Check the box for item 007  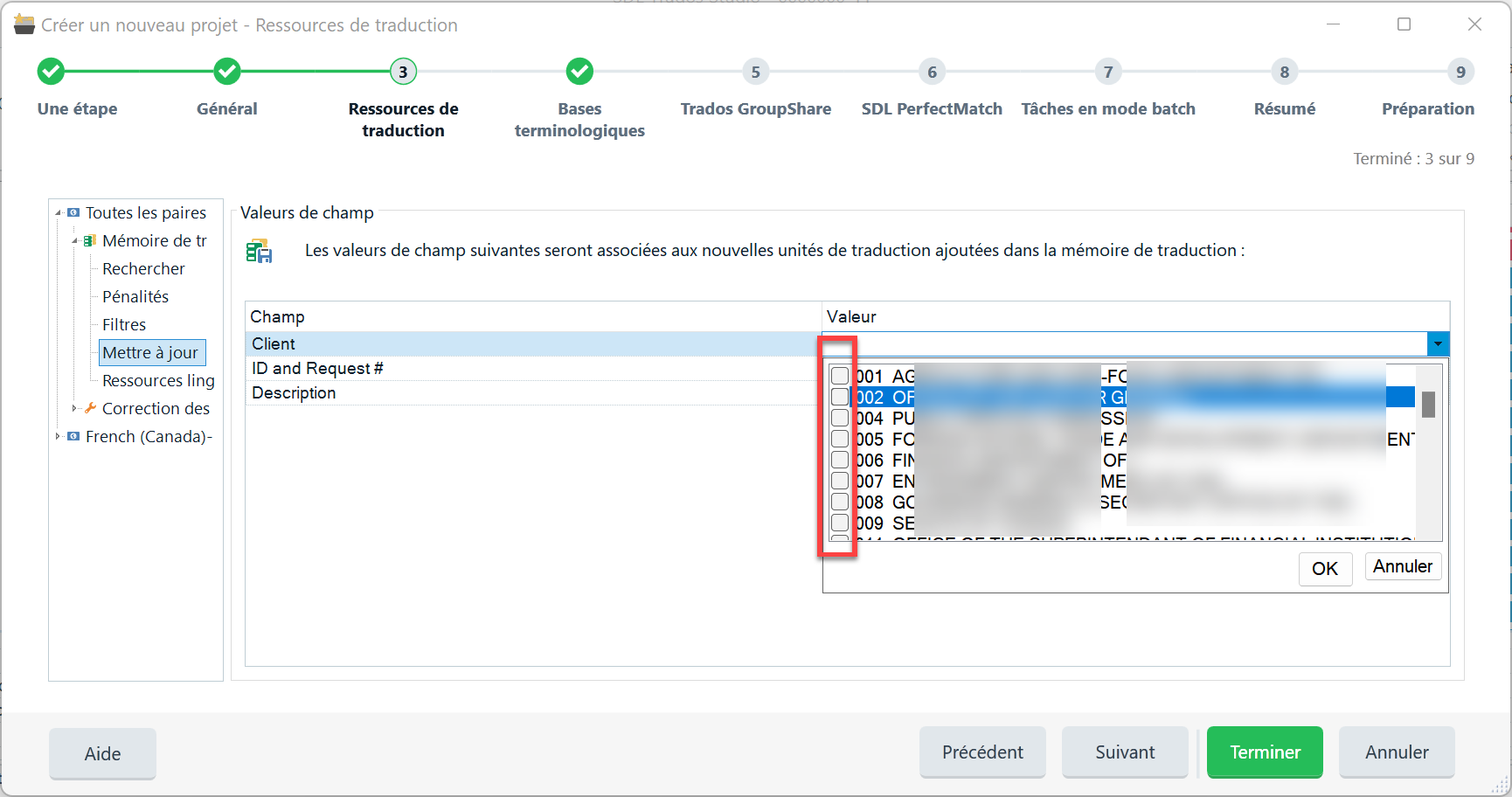(x=840, y=481)
